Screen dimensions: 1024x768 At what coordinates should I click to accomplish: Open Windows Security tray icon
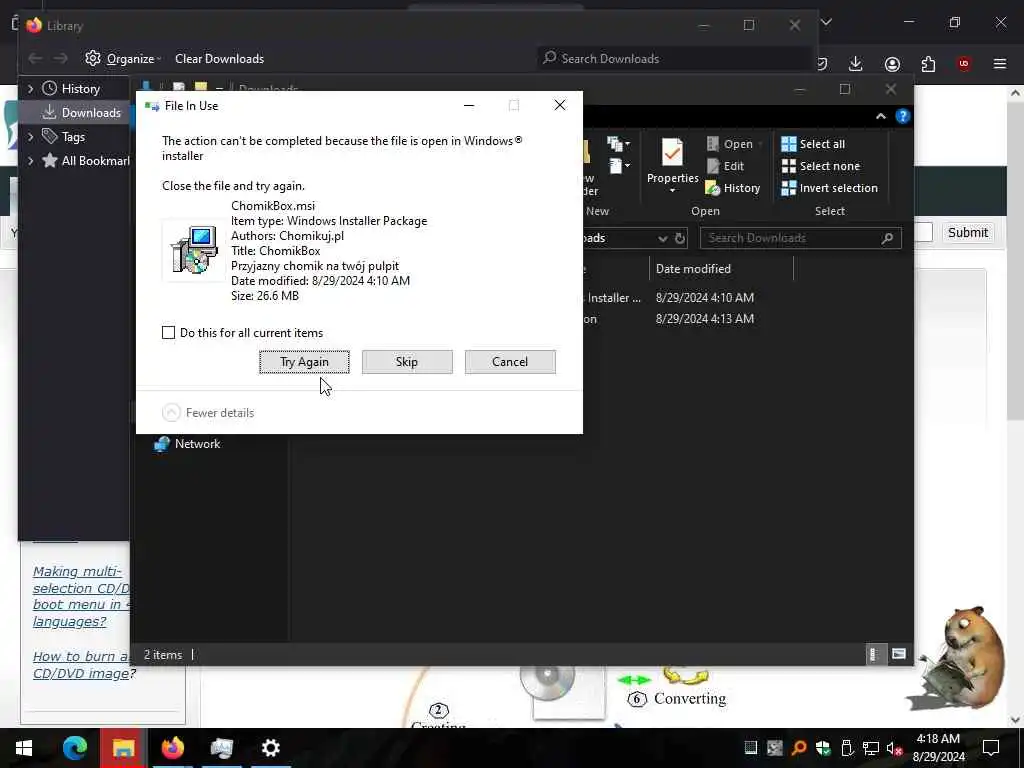(823, 748)
